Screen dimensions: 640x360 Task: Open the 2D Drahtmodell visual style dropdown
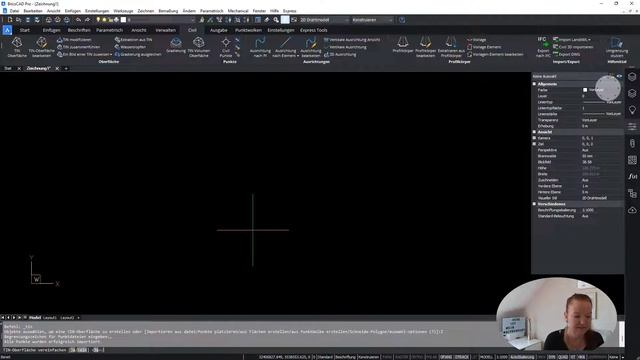click(325, 20)
